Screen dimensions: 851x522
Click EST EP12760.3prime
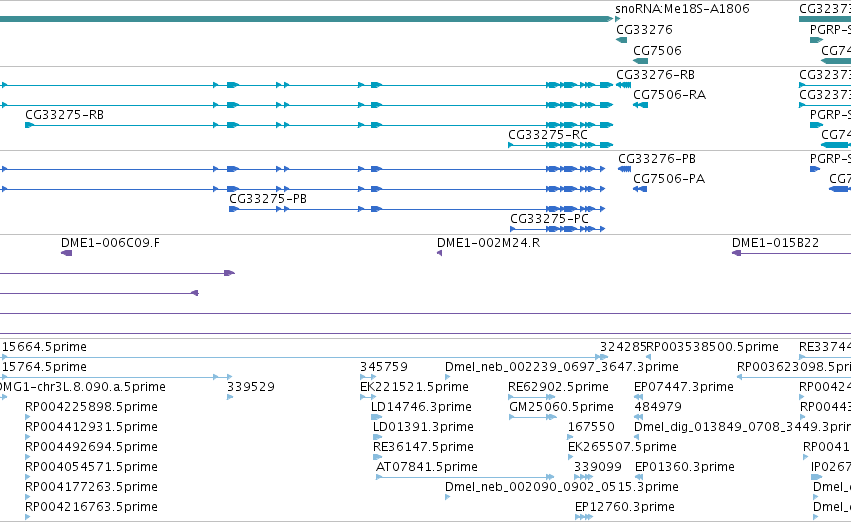point(625,507)
